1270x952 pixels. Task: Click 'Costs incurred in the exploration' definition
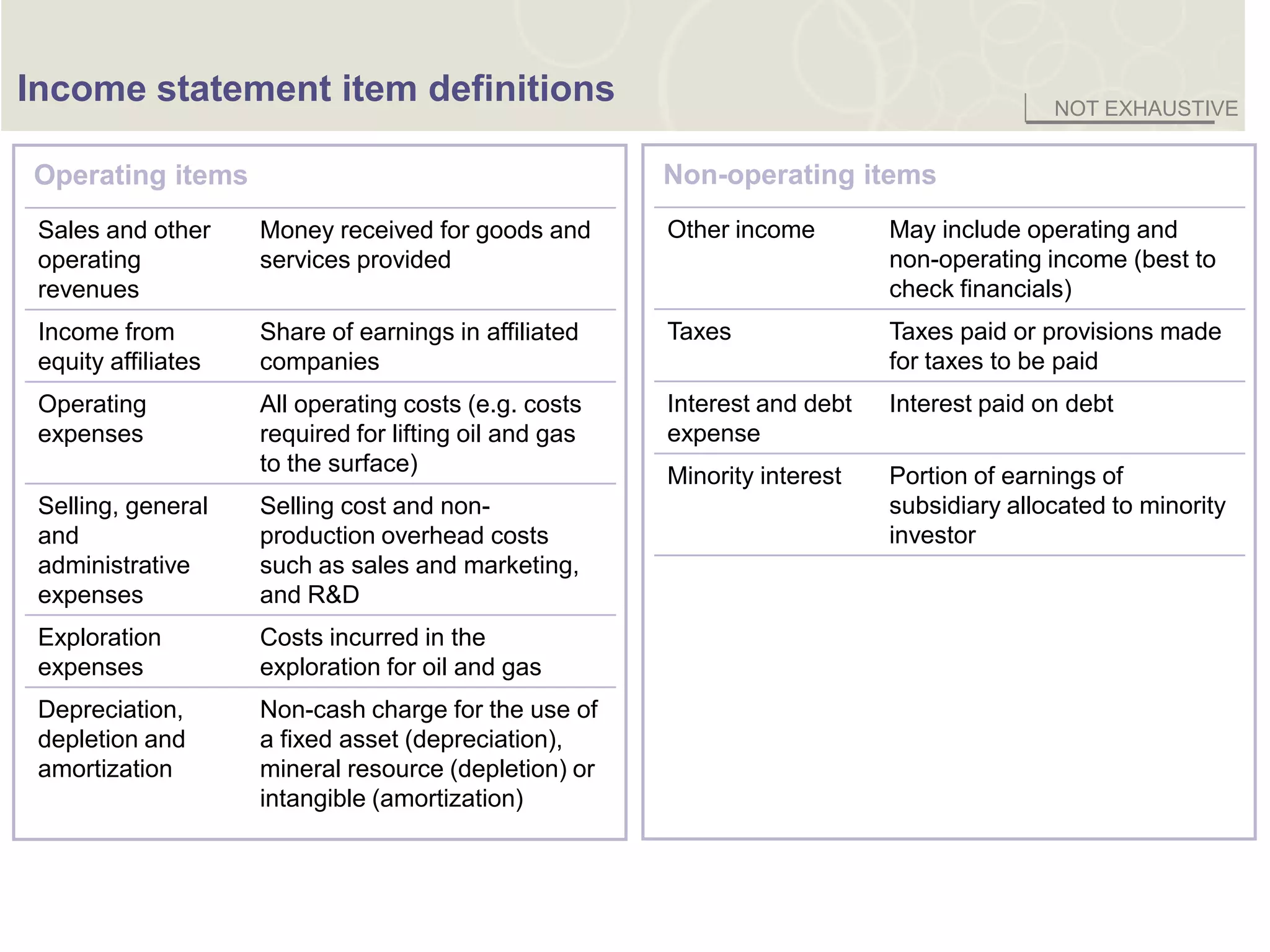pyautogui.click(x=401, y=652)
